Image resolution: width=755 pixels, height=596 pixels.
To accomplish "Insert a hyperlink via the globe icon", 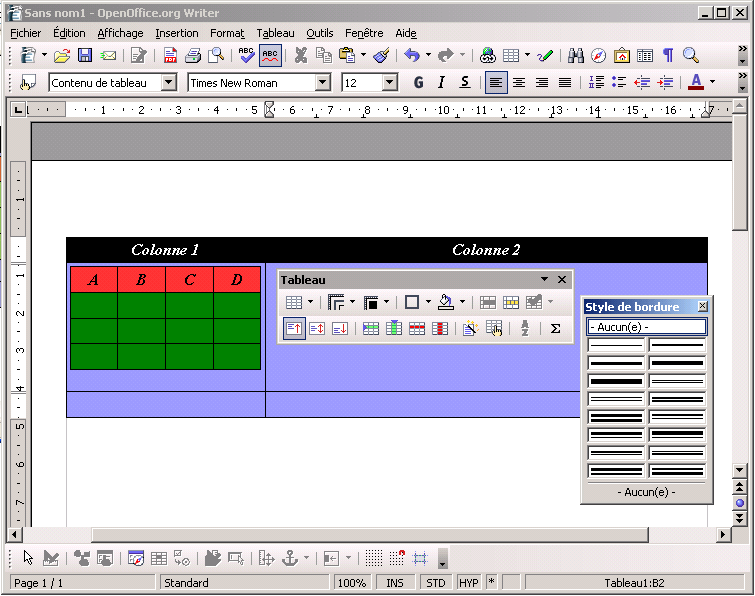I will (488, 55).
